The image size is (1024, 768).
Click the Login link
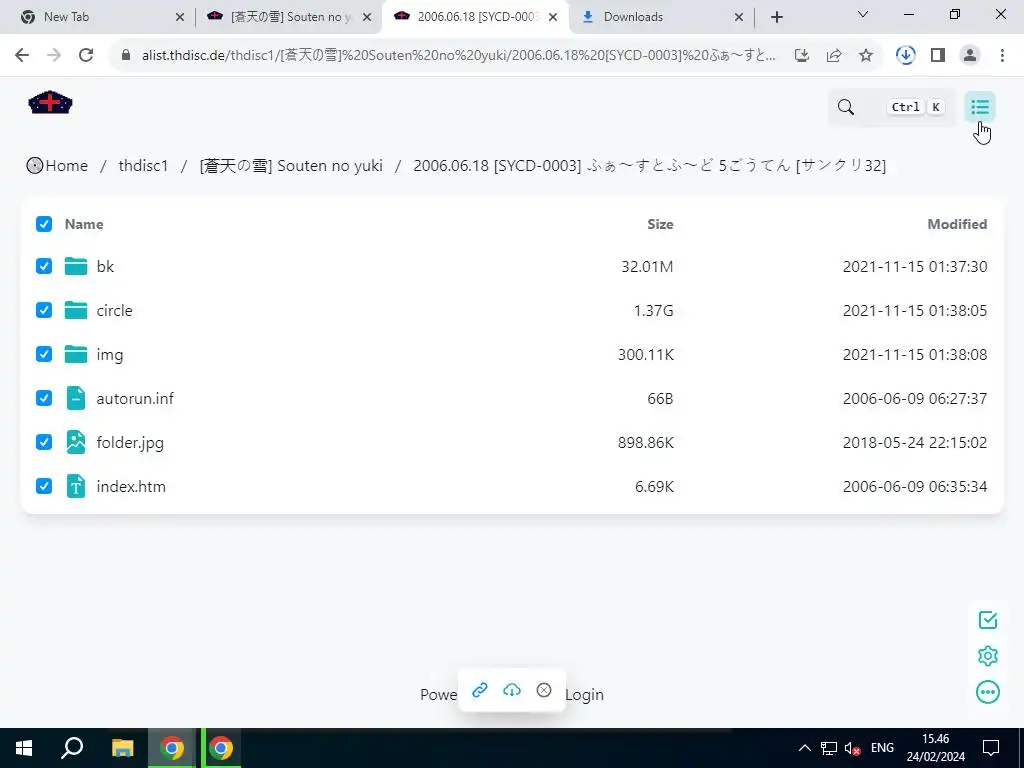click(x=584, y=695)
